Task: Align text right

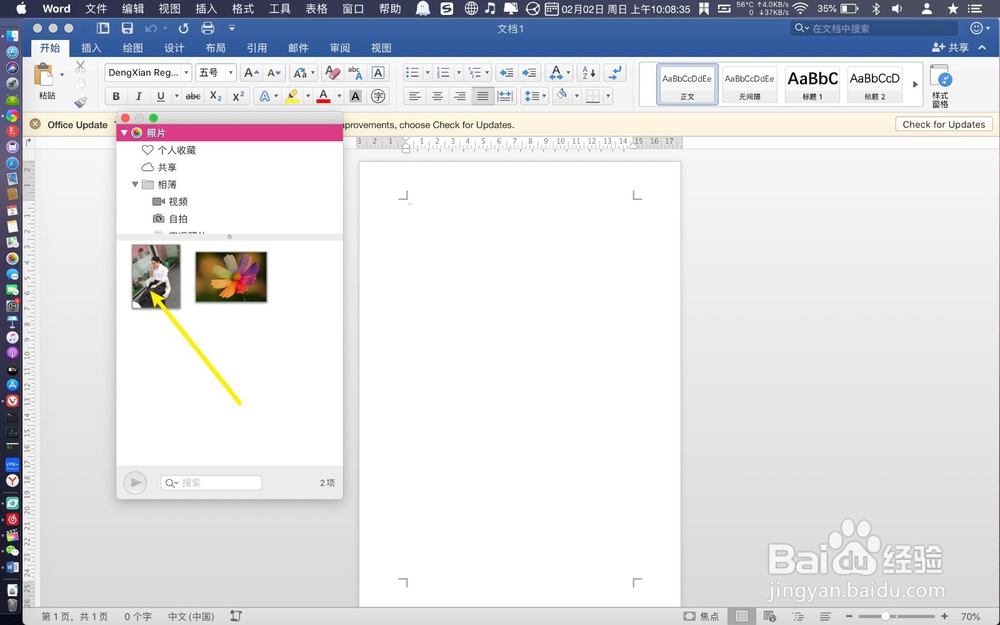Action: coord(460,96)
